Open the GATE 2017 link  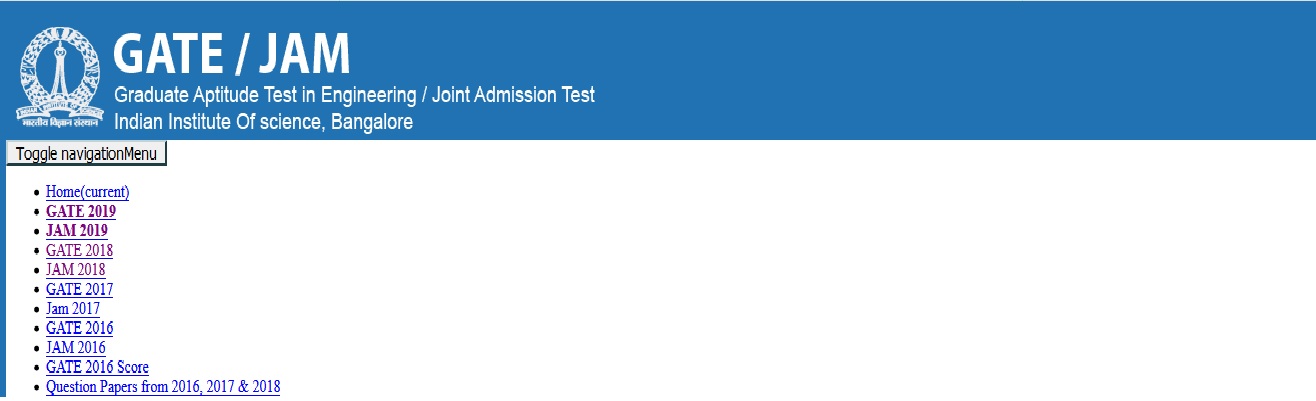79,289
